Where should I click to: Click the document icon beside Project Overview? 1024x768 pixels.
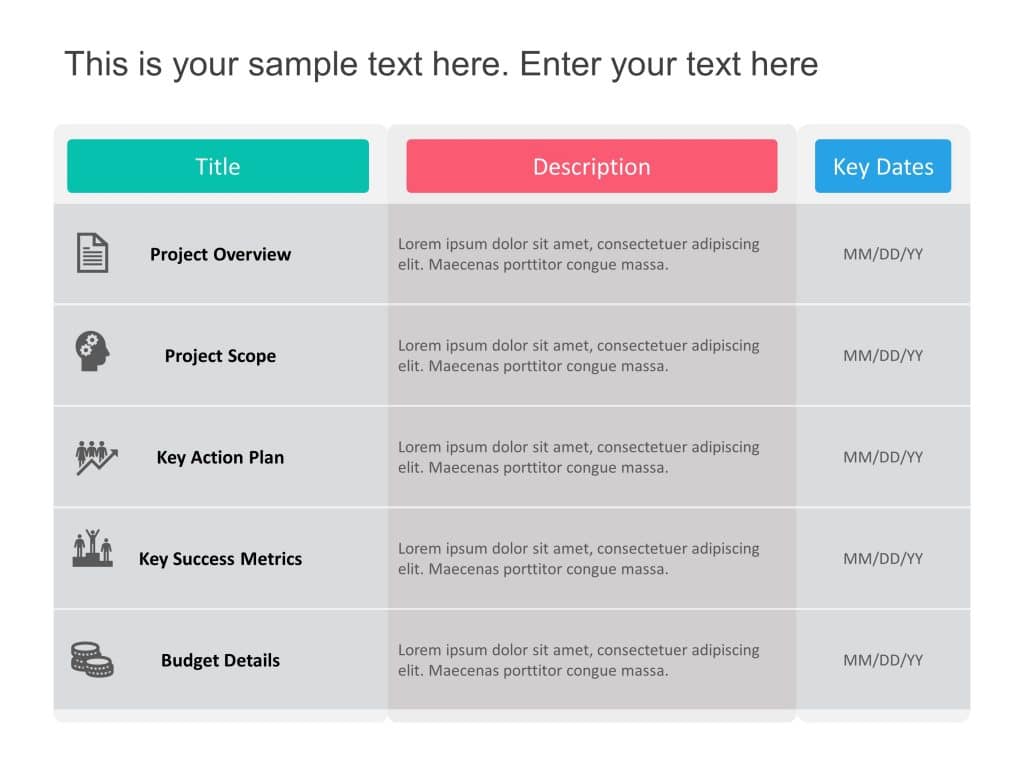[92, 253]
